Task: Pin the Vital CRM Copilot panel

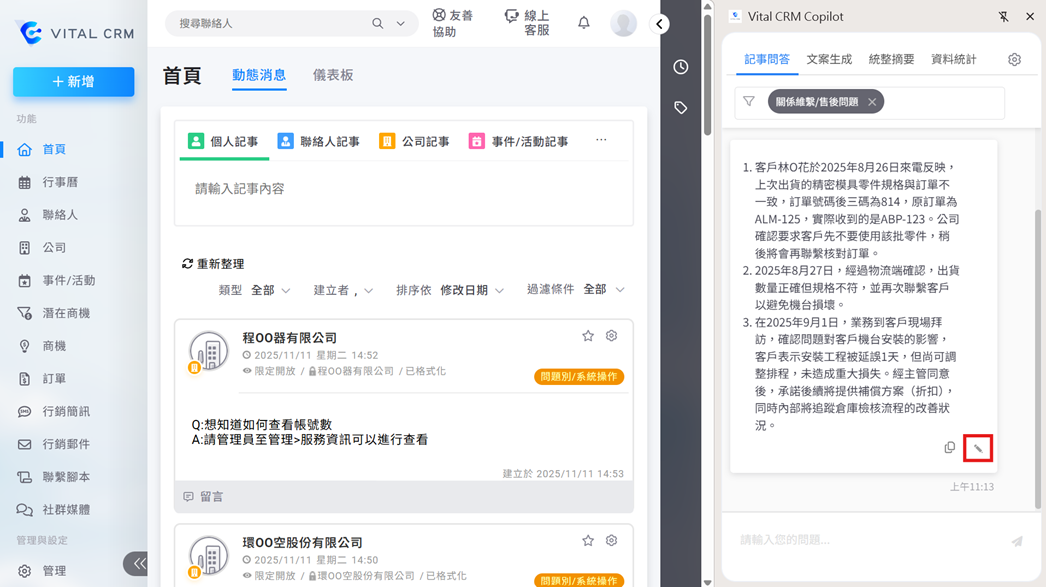Action: pyautogui.click(x=1004, y=17)
